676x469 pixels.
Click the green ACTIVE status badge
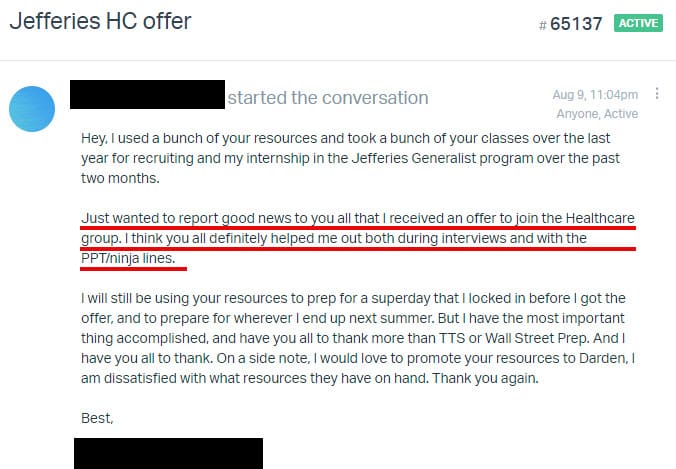(639, 22)
